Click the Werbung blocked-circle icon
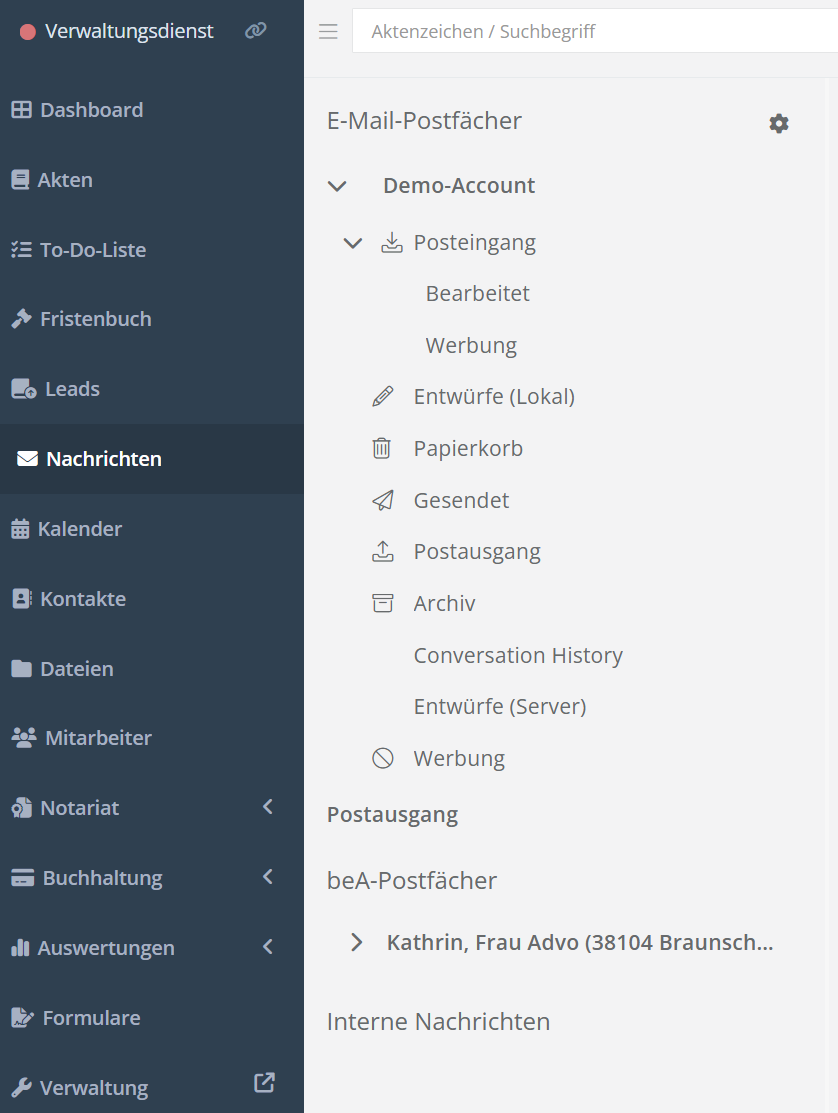Image resolution: width=838 pixels, height=1113 pixels. tap(382, 758)
